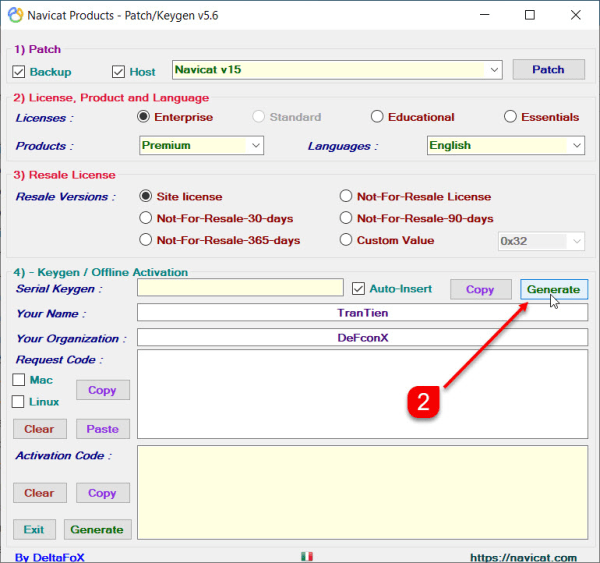600x563 pixels.
Task: Open the 0x32 custom value dropdown
Action: (541, 241)
